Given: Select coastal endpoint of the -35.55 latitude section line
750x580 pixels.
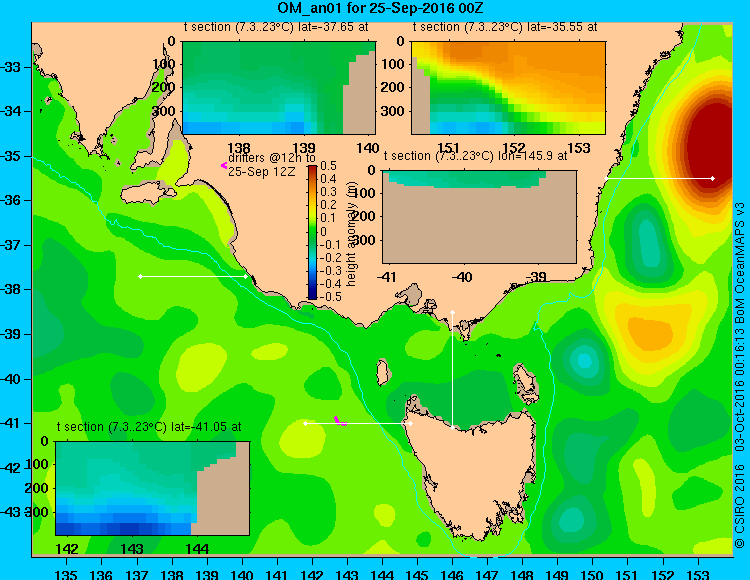Looking at the screenshot, I should tap(607, 178).
